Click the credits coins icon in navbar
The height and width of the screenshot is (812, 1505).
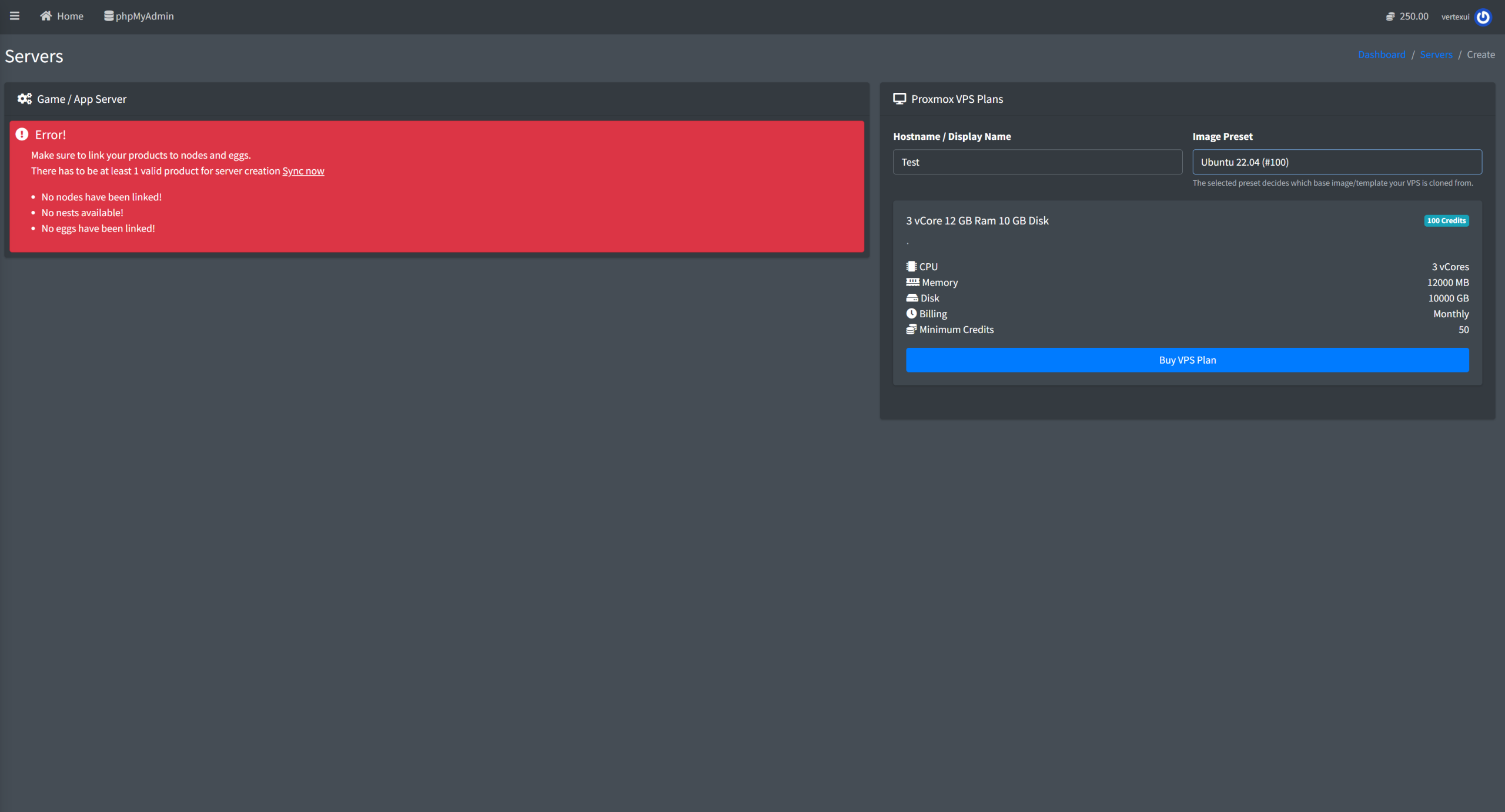[1390, 16]
